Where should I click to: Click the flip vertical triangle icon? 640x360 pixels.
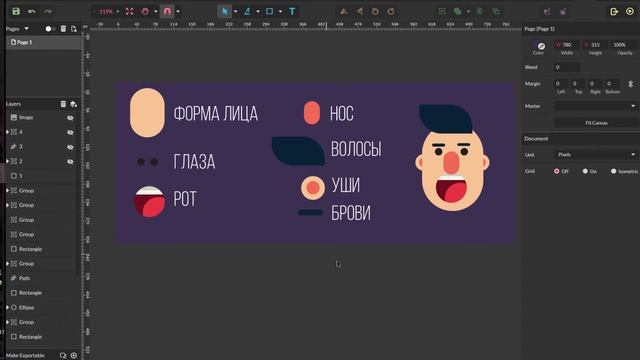click(344, 11)
